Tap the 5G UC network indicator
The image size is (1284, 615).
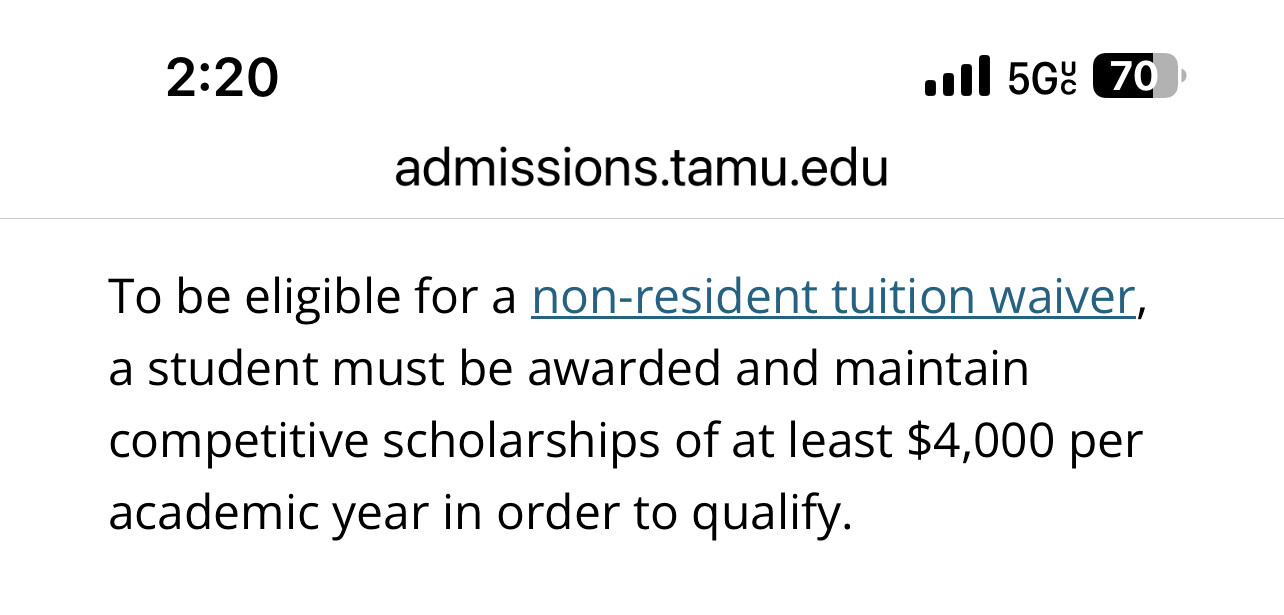pyautogui.click(x=1041, y=78)
